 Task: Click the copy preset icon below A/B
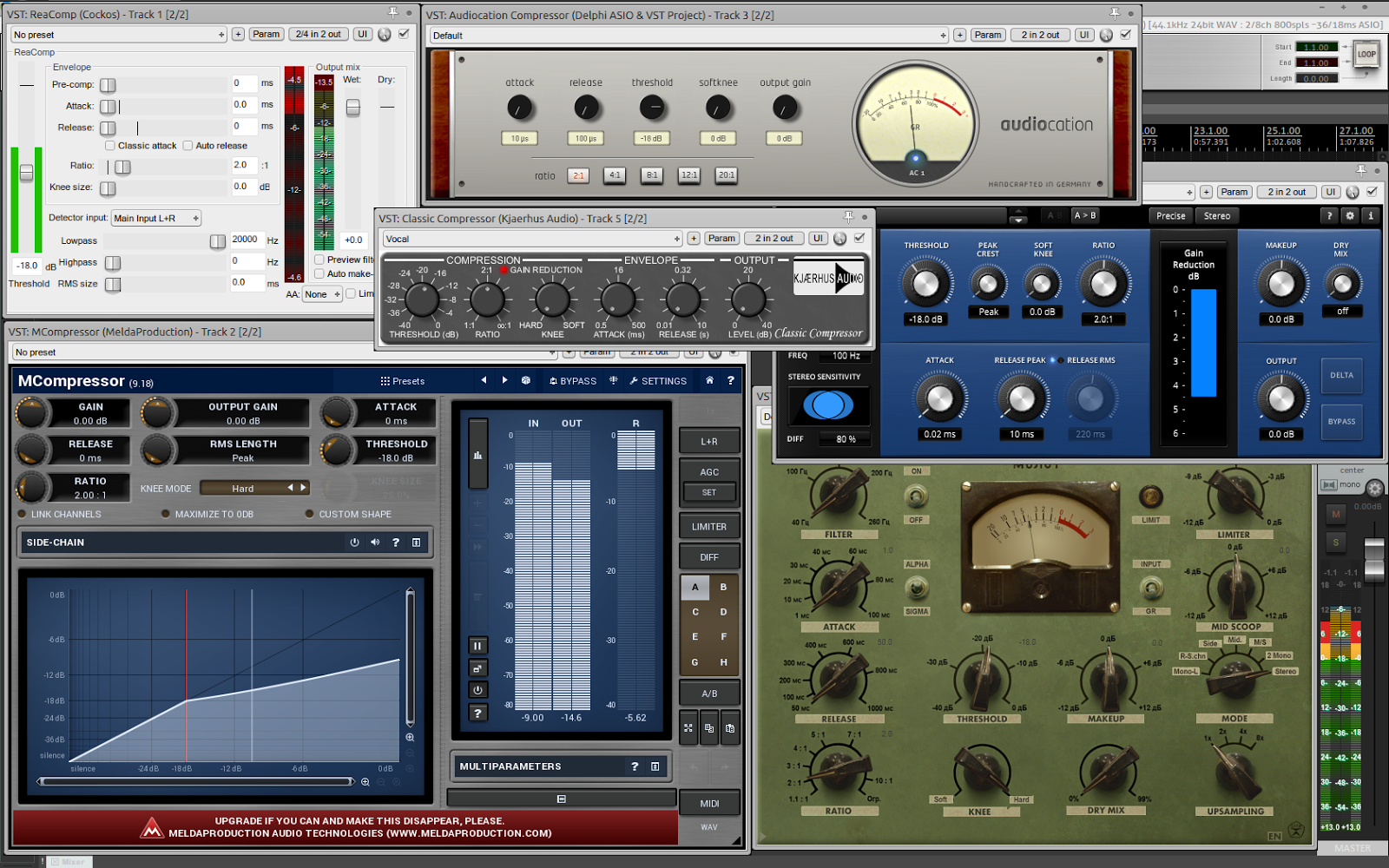[x=709, y=728]
